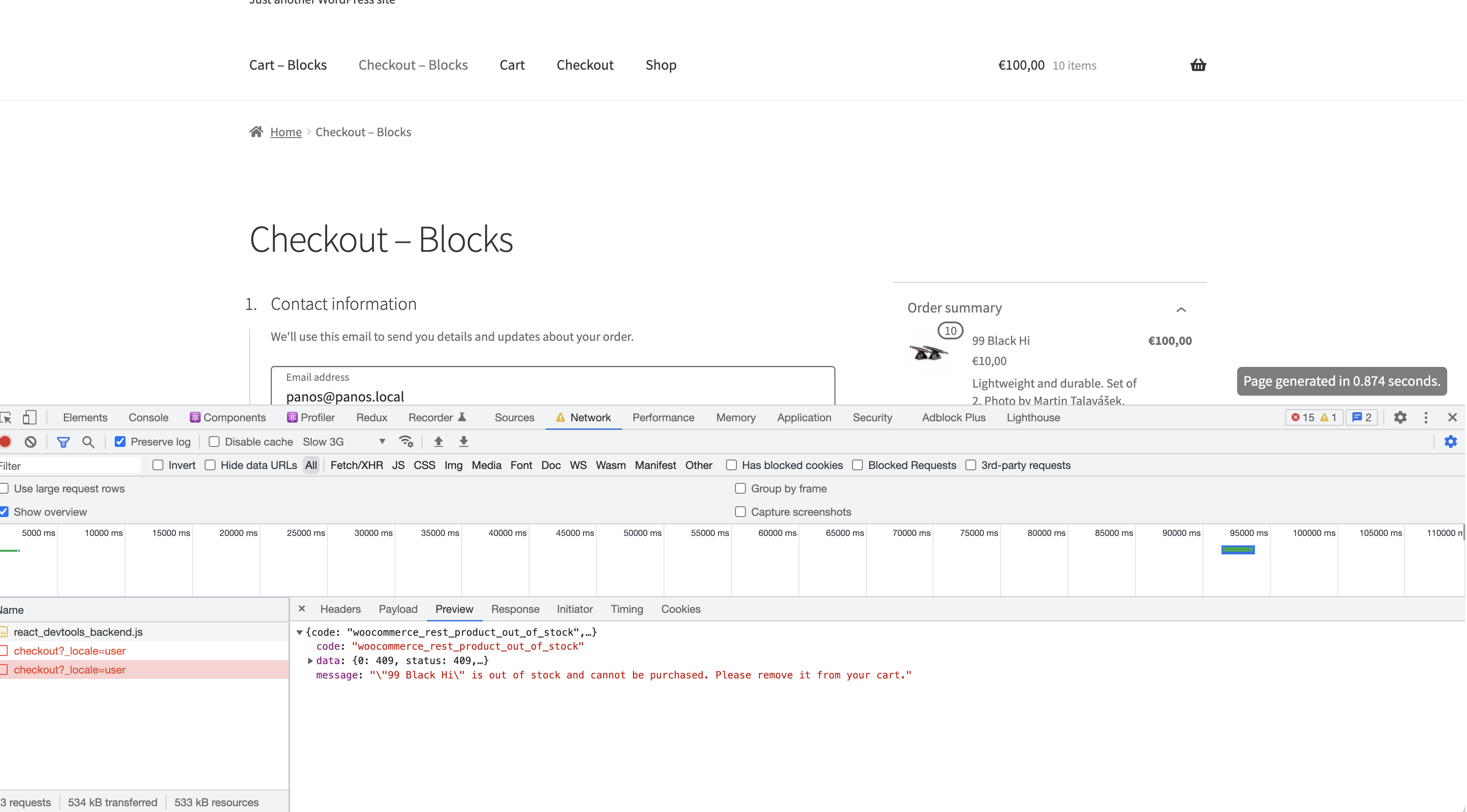This screenshot has width=1467, height=812.
Task: Follow the Home breadcrumb link
Action: click(285, 131)
